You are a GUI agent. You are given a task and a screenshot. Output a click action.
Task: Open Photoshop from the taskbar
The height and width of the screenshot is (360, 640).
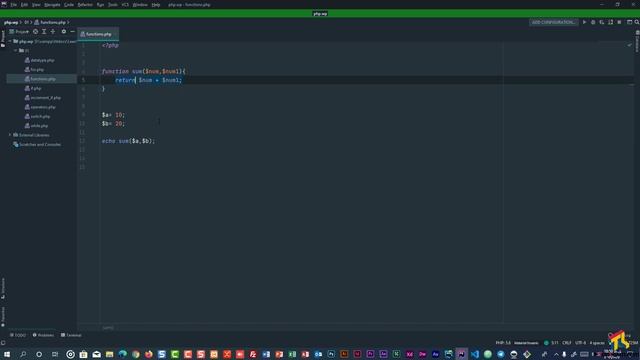(331, 354)
